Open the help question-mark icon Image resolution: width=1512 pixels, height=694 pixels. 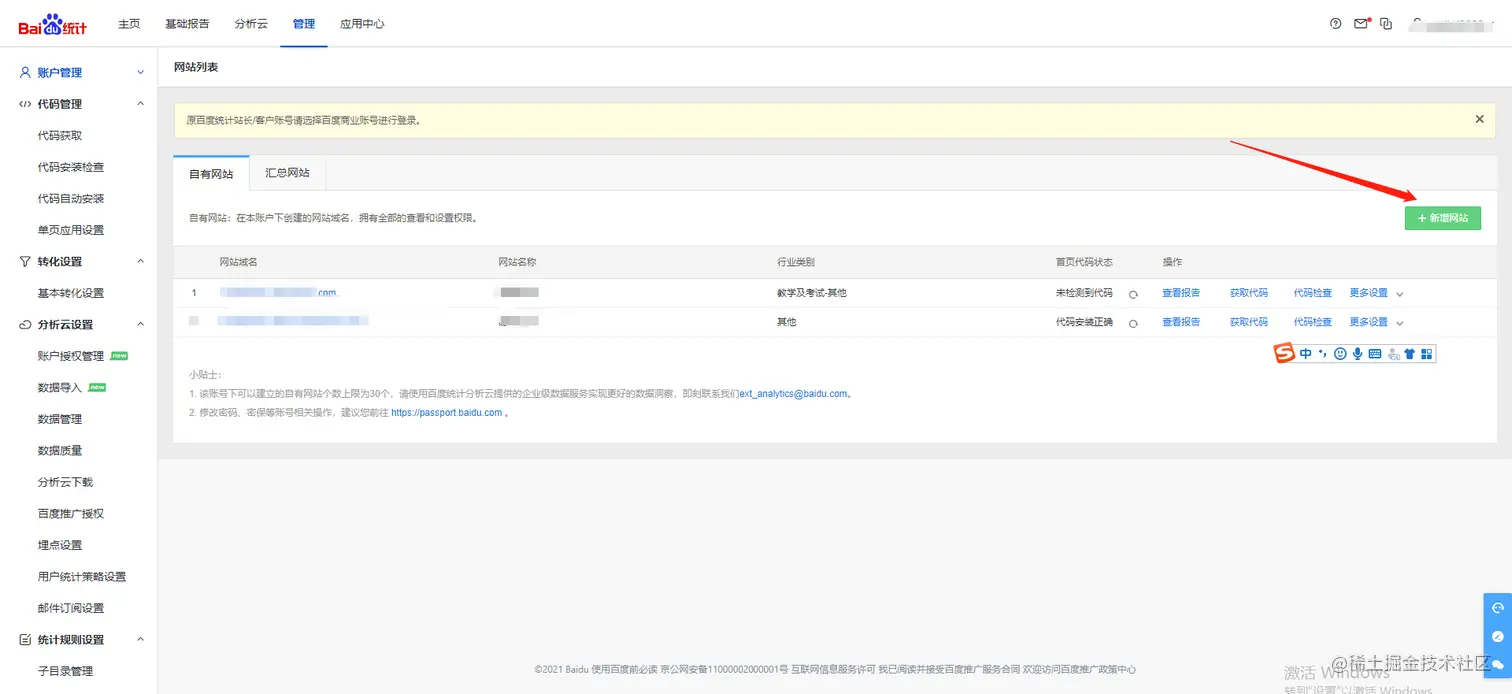tap(1335, 24)
